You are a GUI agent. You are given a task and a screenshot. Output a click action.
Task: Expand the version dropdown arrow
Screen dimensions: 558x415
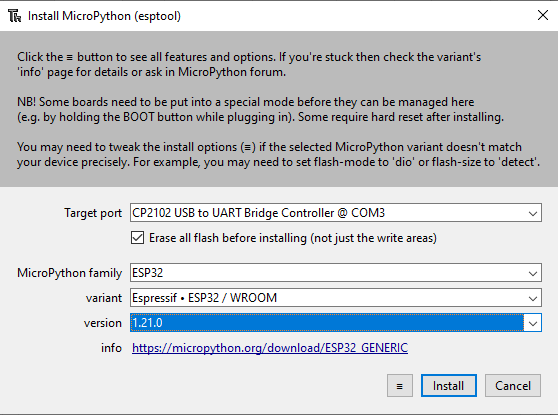[x=532, y=323]
